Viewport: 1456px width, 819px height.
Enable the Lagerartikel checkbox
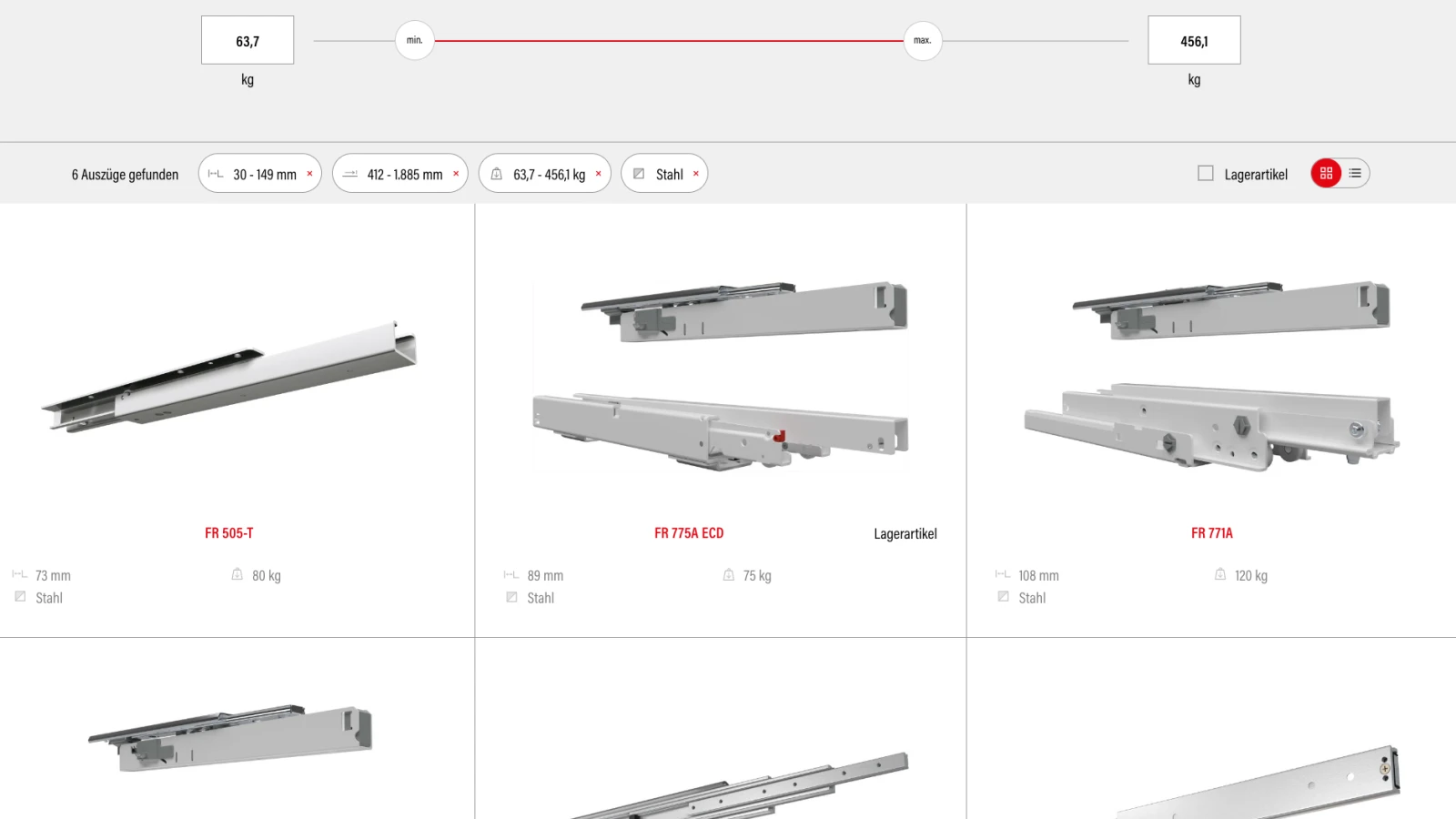[x=1206, y=172]
